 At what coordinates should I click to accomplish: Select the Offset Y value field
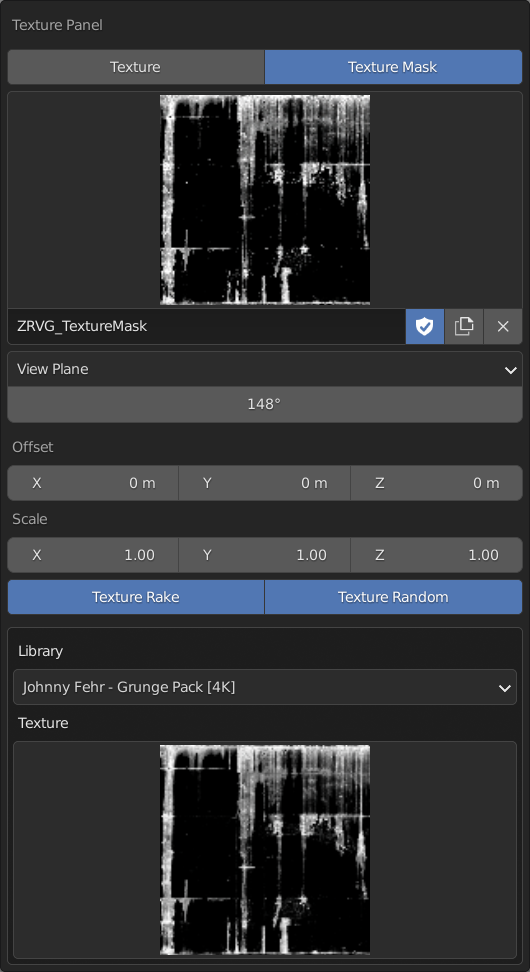coord(265,483)
